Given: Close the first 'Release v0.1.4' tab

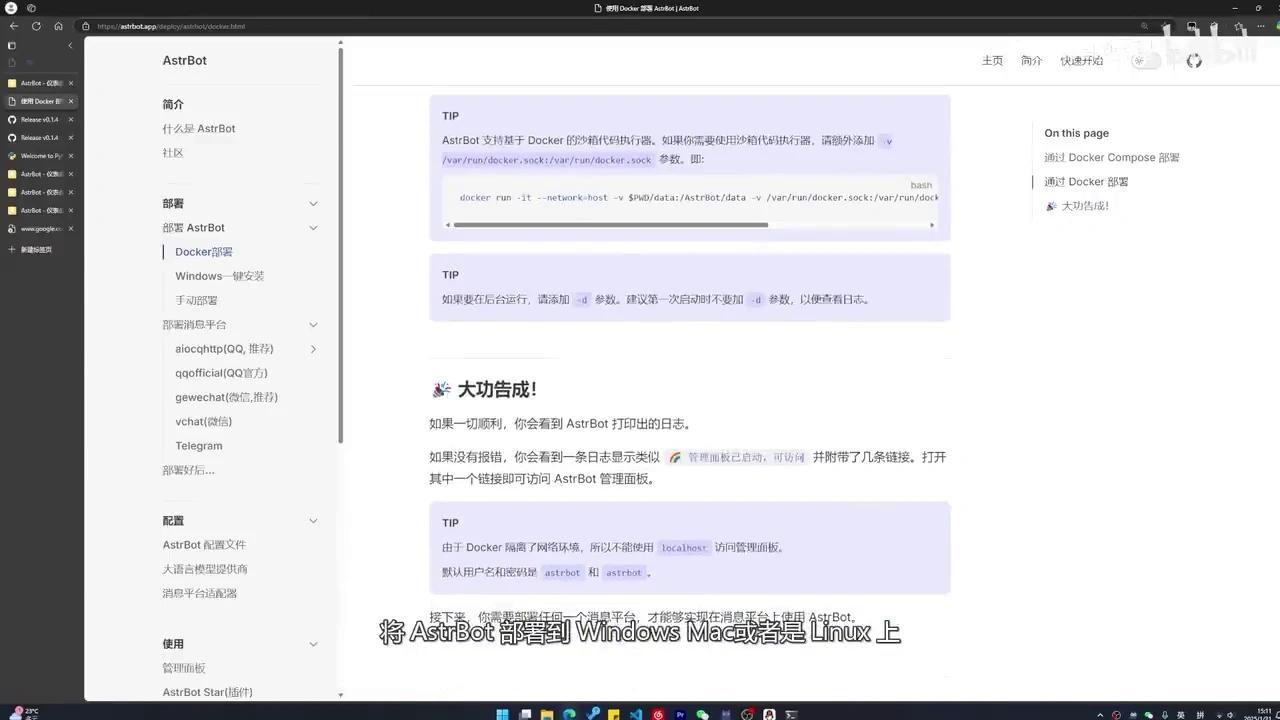Looking at the screenshot, I should point(70,119).
